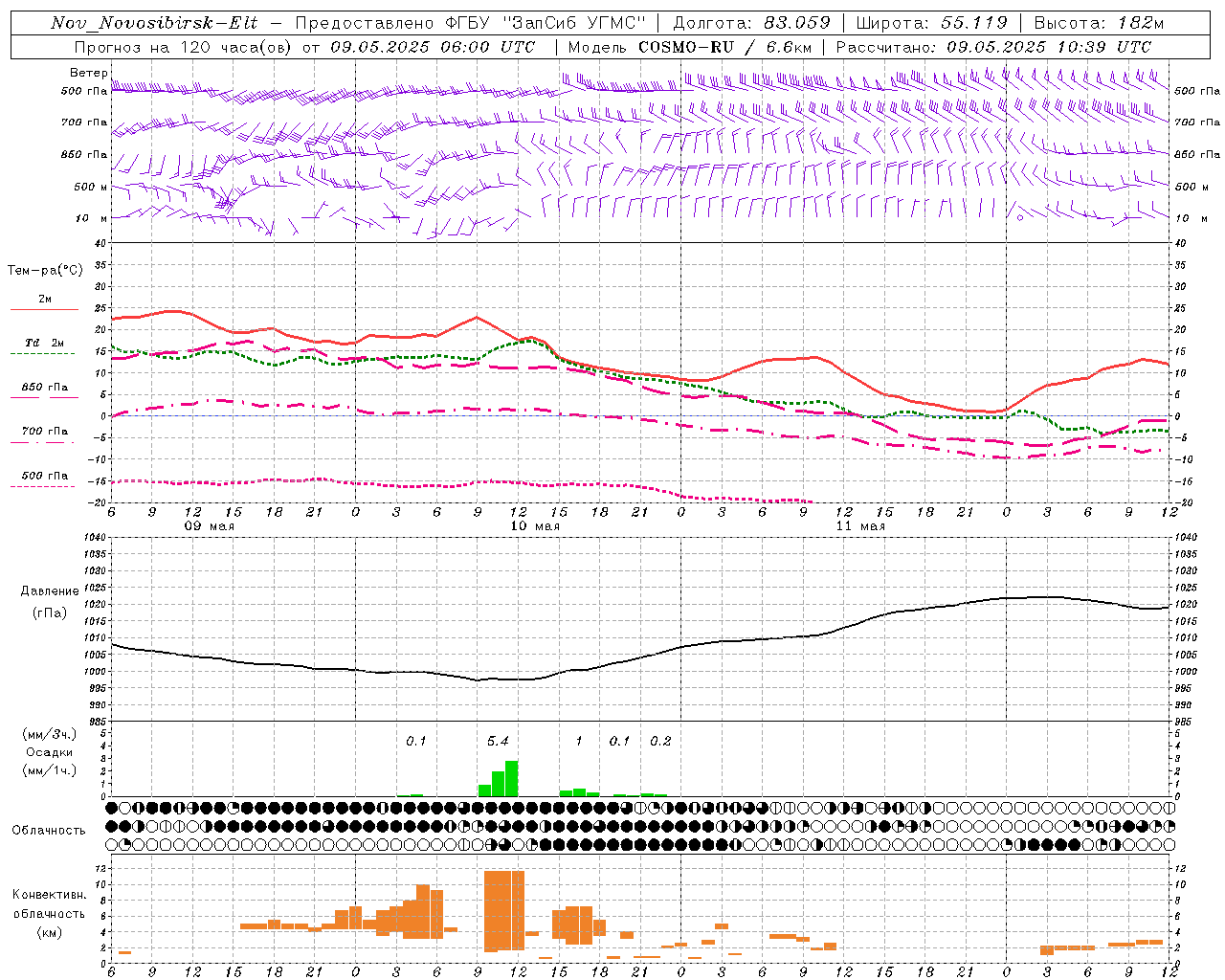Click the Td 2м dew point legend entry

click(x=45, y=343)
